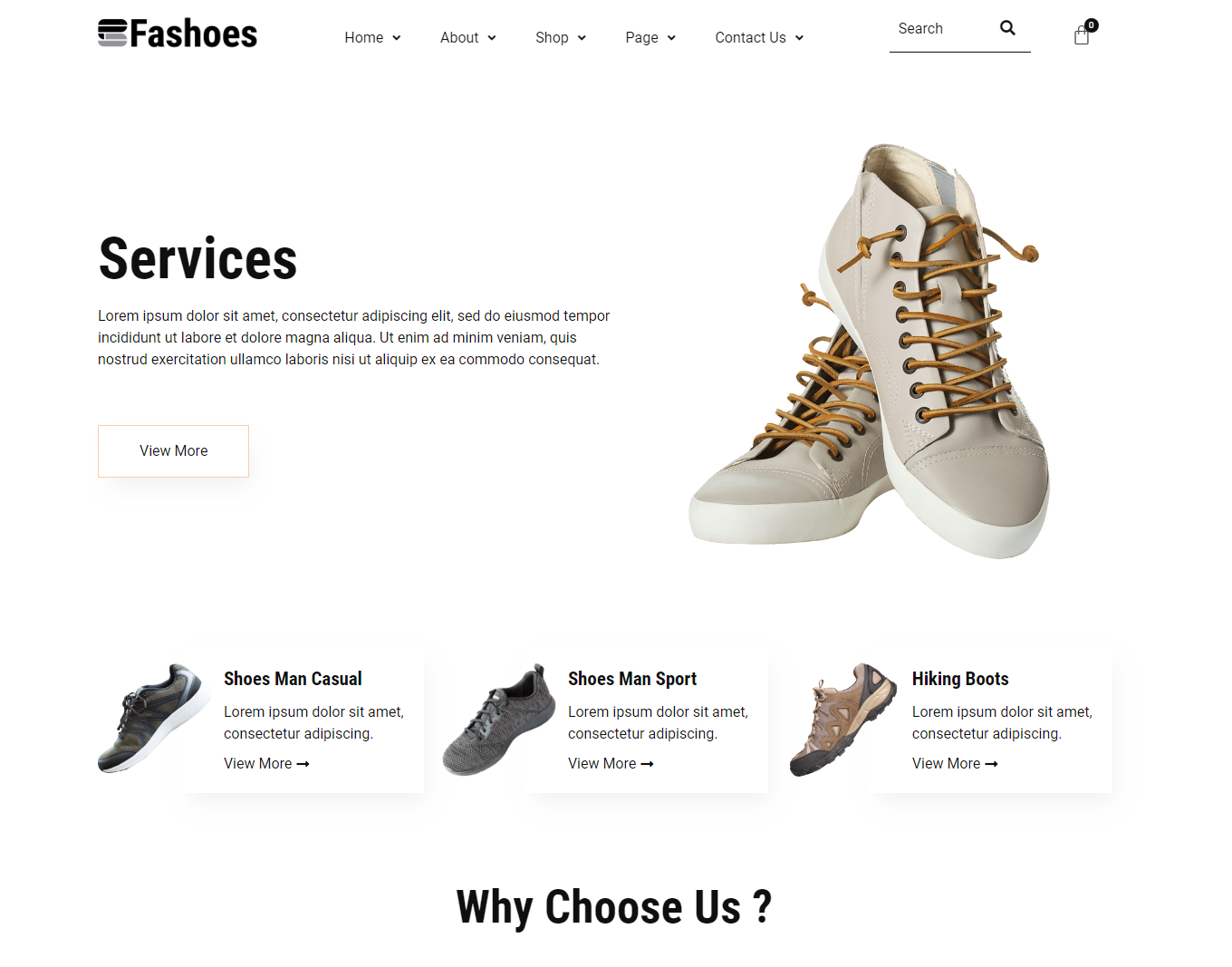
Task: Click the Fashoes logo
Action: [x=178, y=34]
